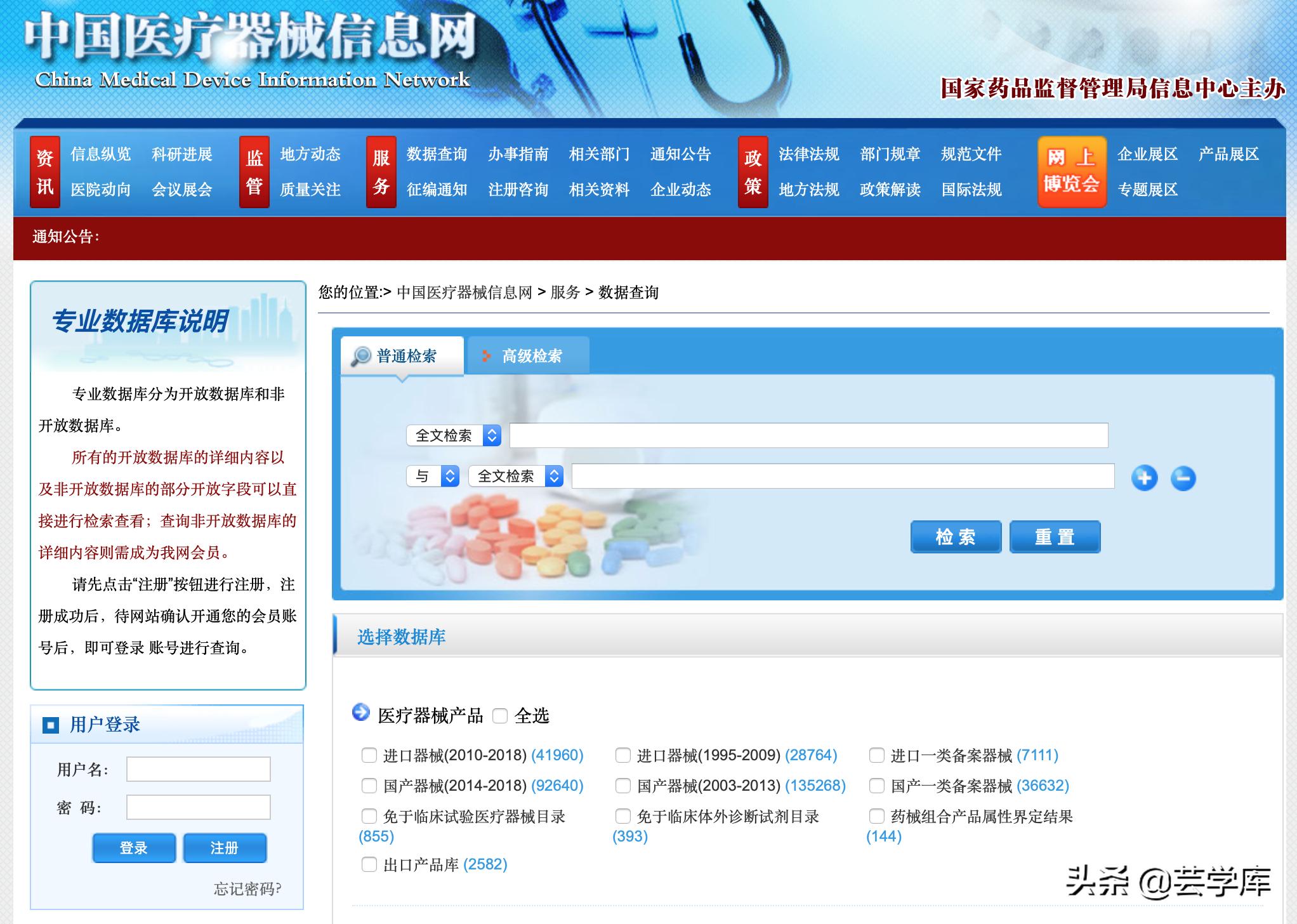Enable the 全选 select-all checkbox
The image size is (1297, 924).
501,716
